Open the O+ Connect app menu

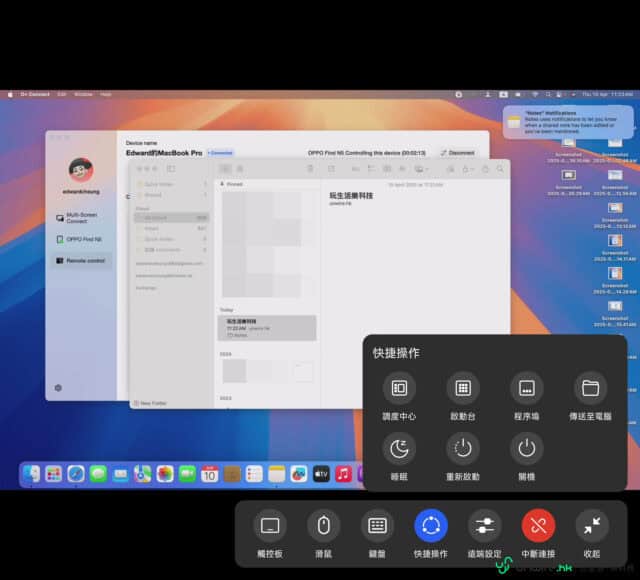pyautogui.click(x=35, y=94)
